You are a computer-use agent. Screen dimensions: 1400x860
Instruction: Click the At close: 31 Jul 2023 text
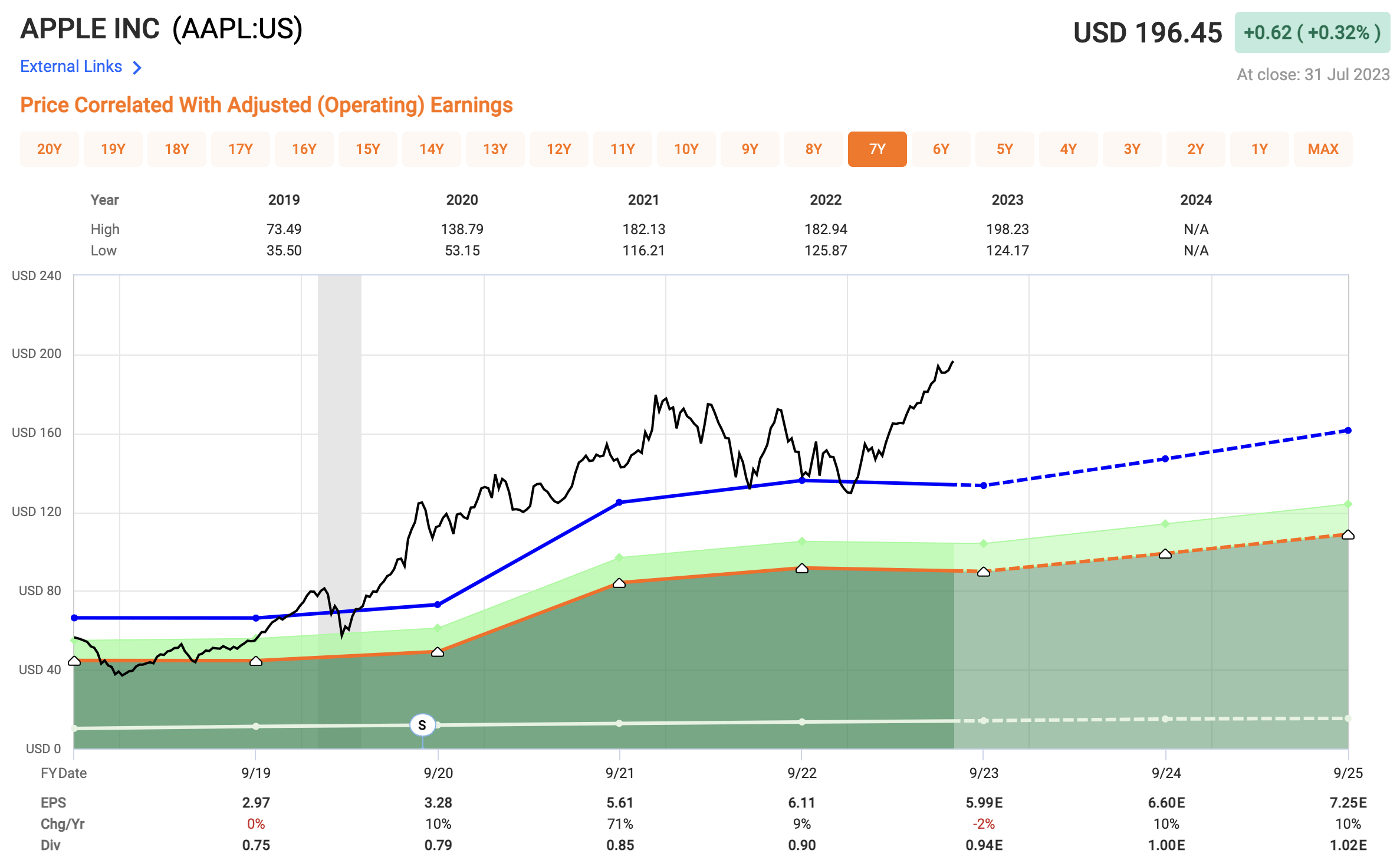coord(1313,75)
